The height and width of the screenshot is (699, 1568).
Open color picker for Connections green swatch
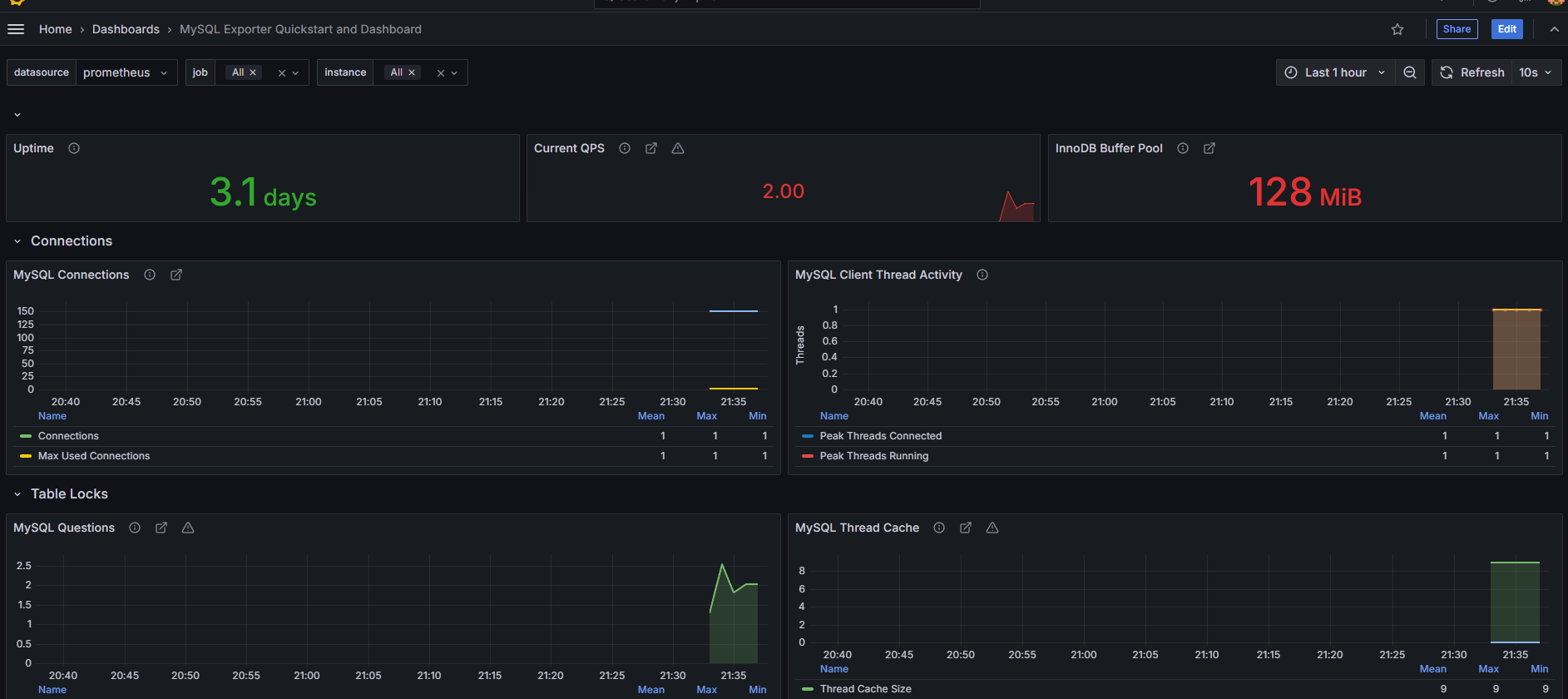(x=26, y=436)
